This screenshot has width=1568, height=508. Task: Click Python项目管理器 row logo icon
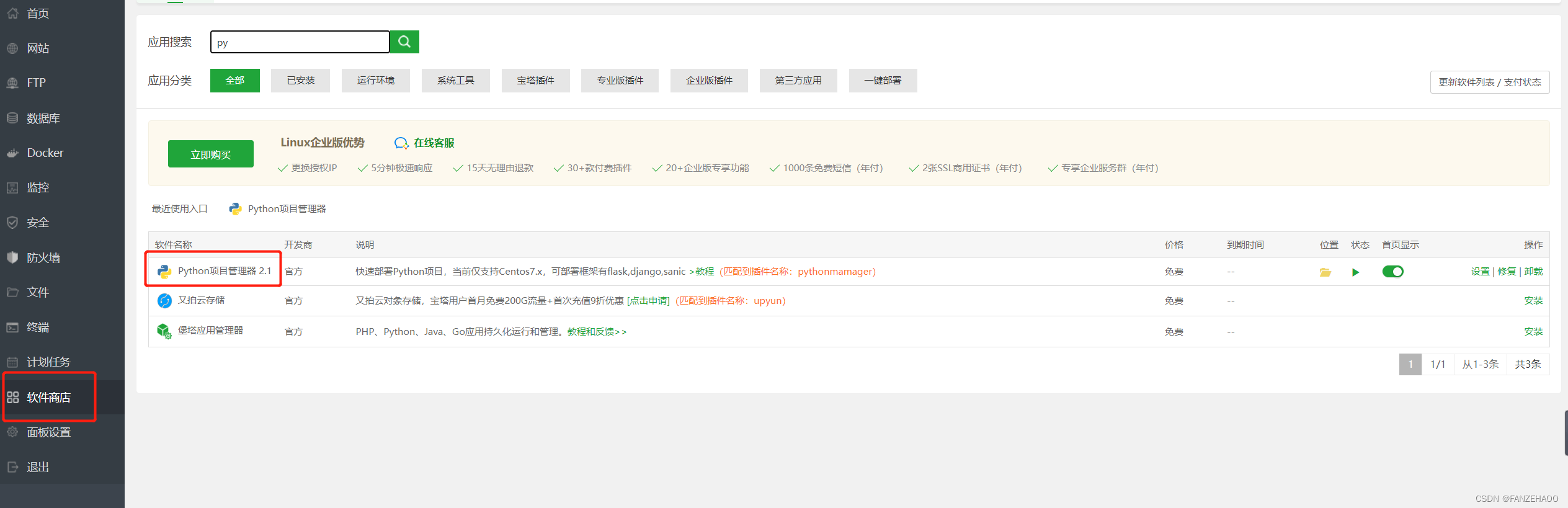click(x=164, y=271)
